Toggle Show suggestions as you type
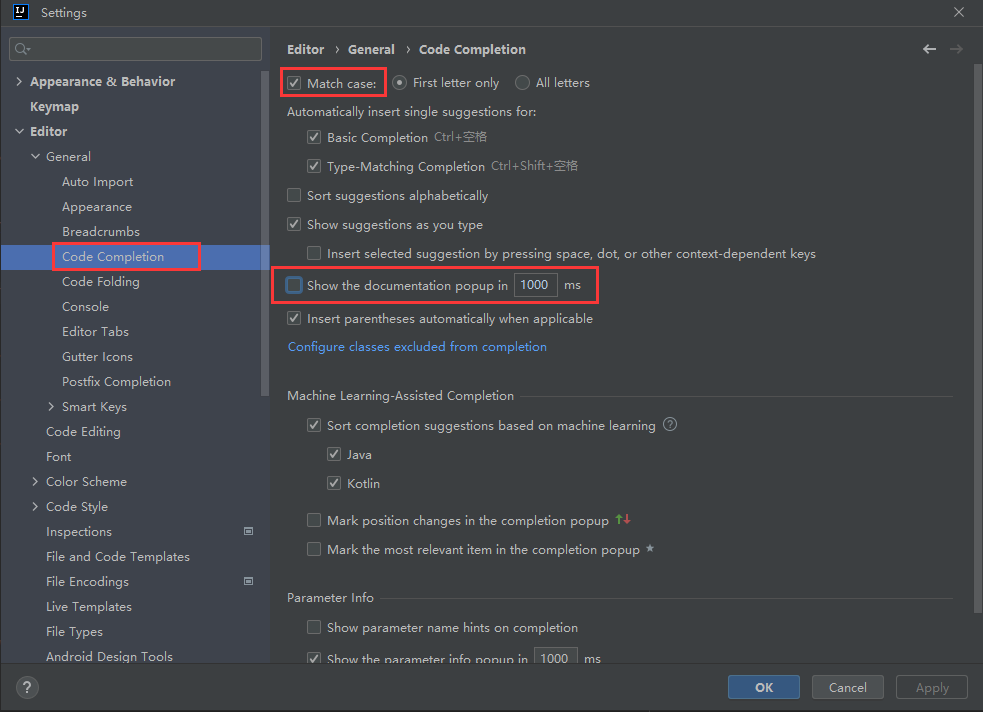983x712 pixels. [294, 224]
